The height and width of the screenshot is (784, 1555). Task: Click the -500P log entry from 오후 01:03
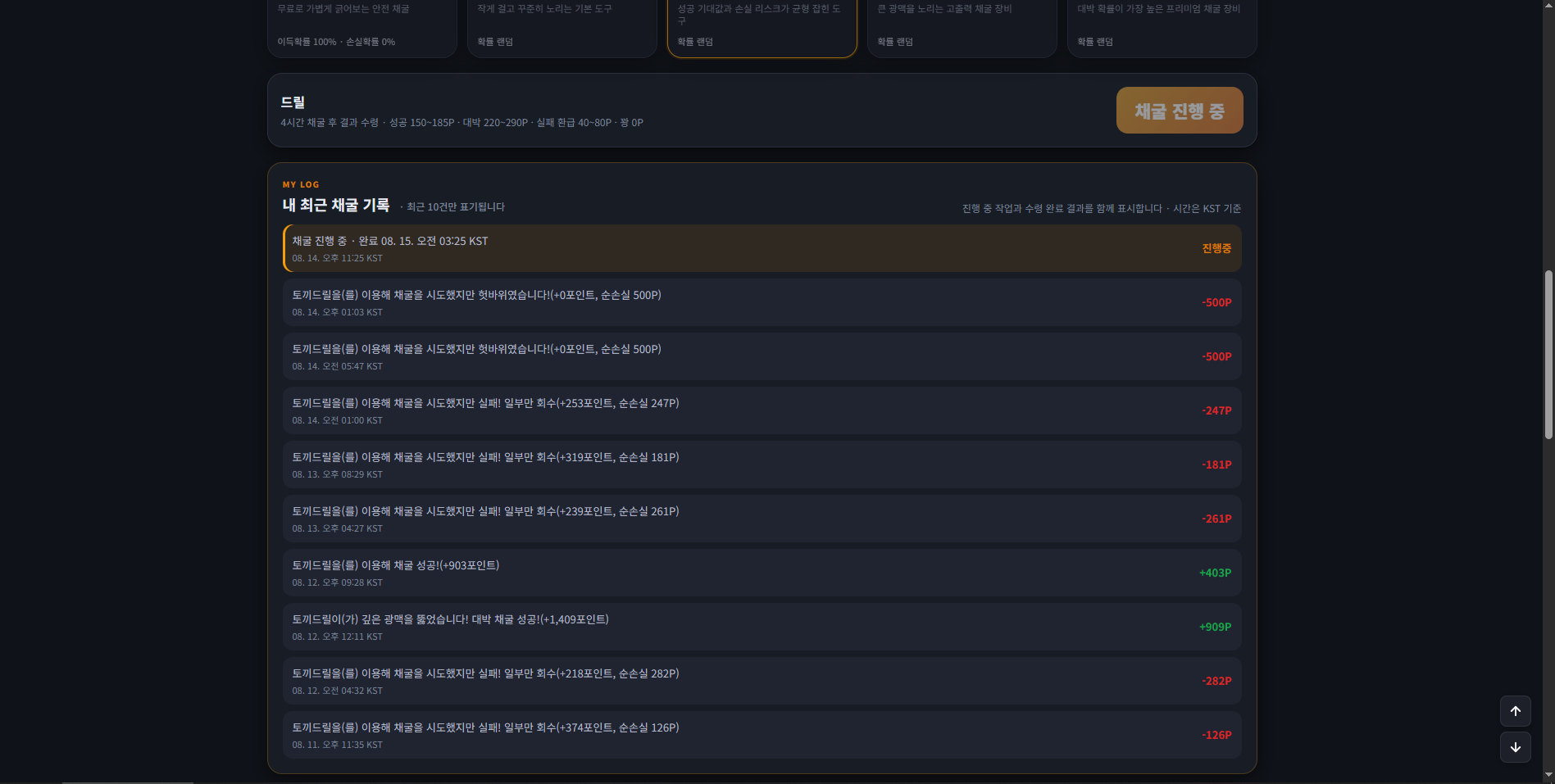[x=762, y=302]
